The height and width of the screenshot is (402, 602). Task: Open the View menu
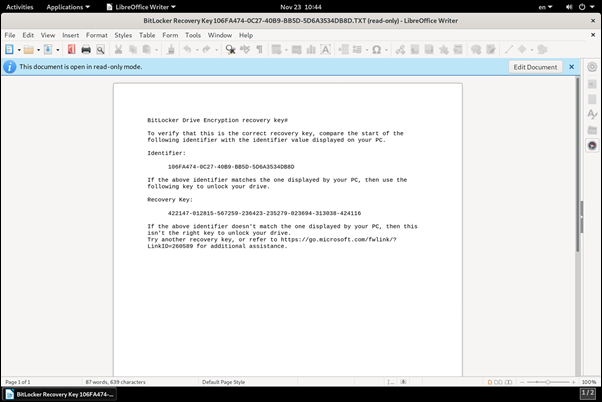pos(48,35)
